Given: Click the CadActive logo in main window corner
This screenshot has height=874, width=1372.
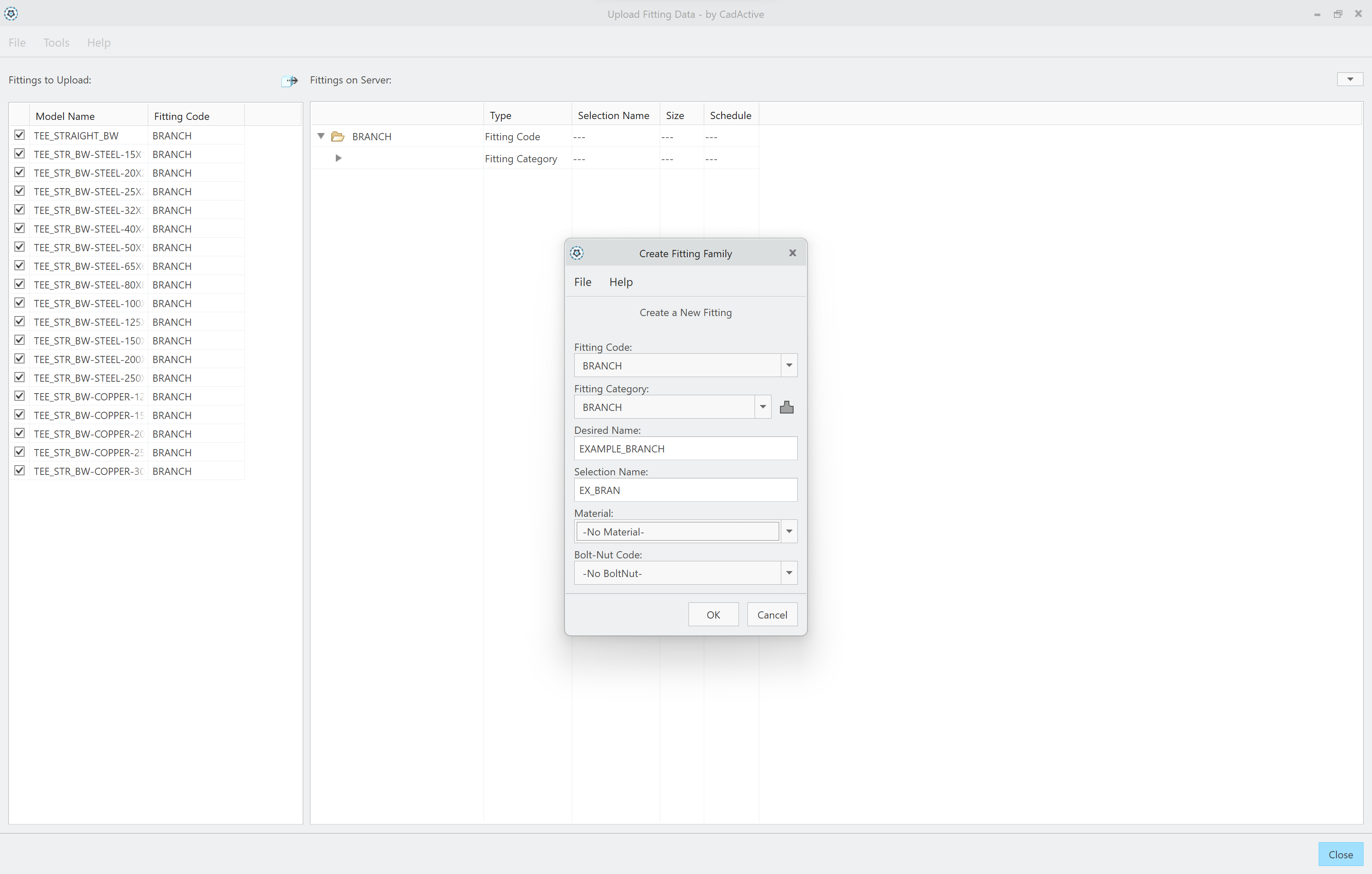Looking at the screenshot, I should pos(11,14).
